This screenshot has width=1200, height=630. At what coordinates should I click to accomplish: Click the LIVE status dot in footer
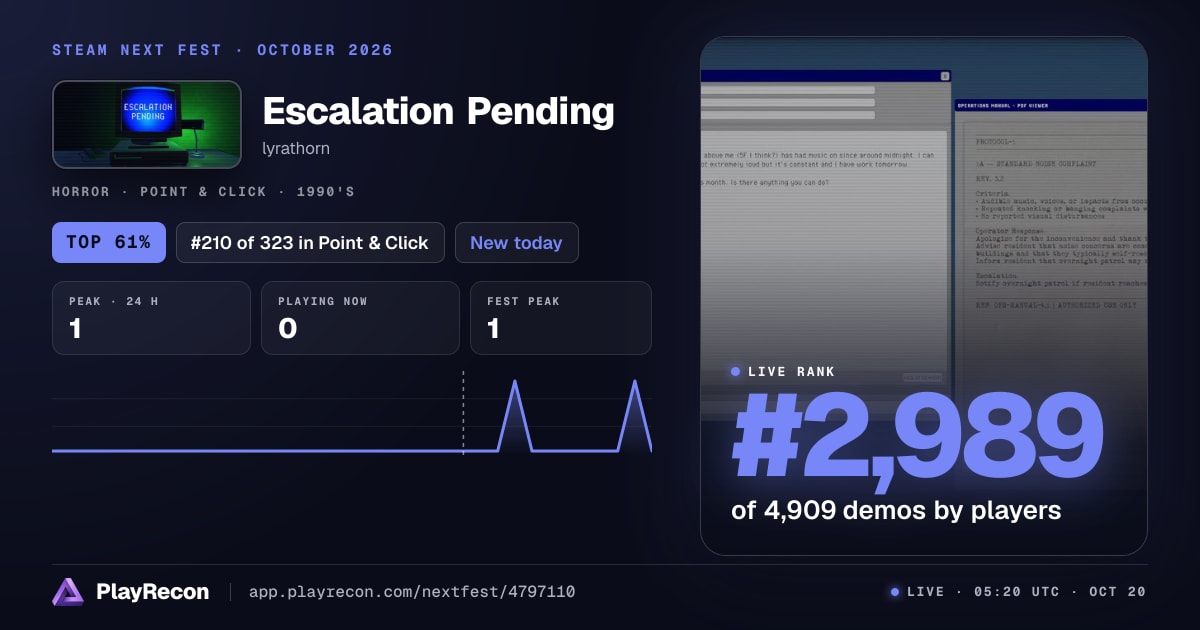click(895, 592)
